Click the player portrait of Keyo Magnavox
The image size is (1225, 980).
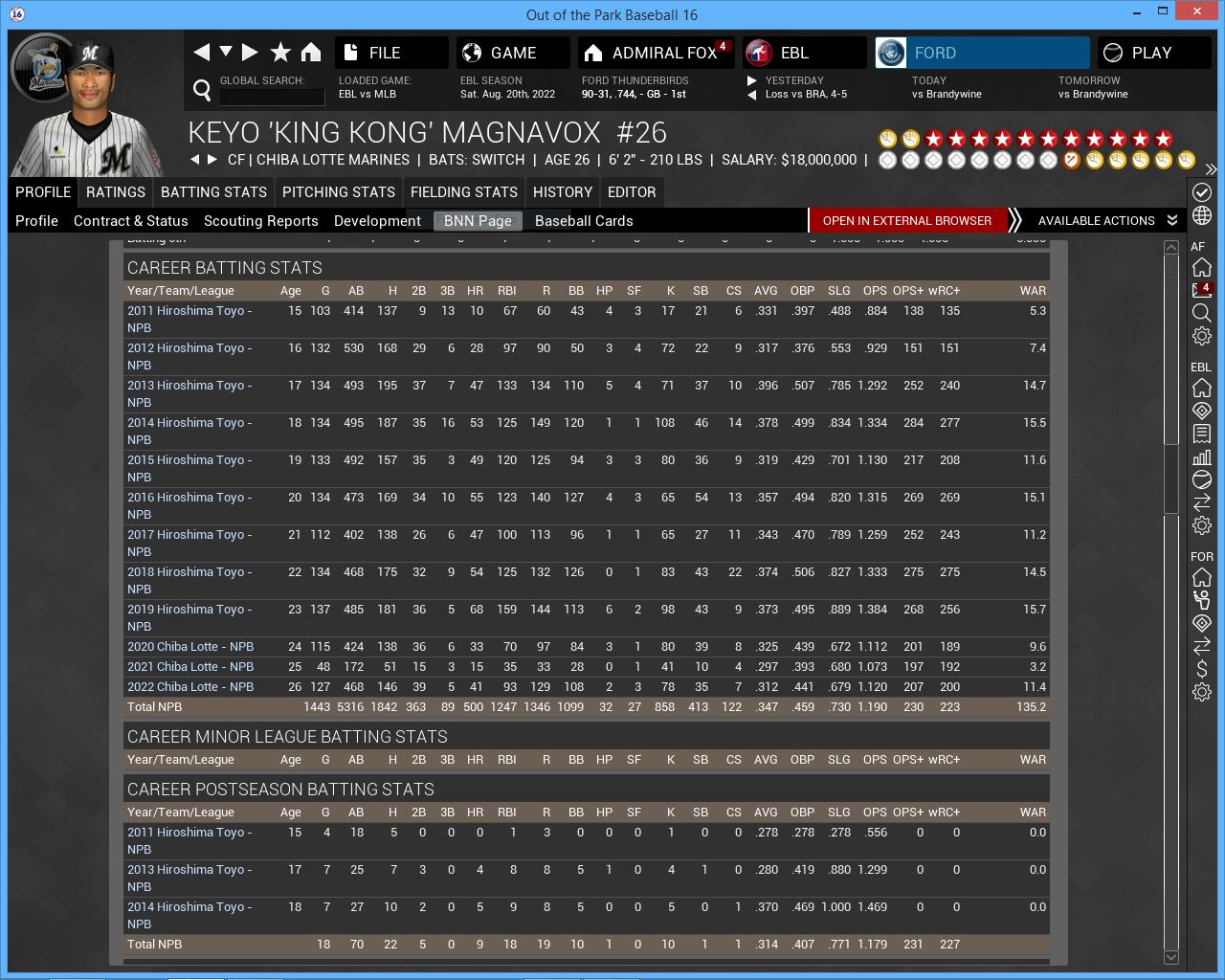click(x=91, y=107)
